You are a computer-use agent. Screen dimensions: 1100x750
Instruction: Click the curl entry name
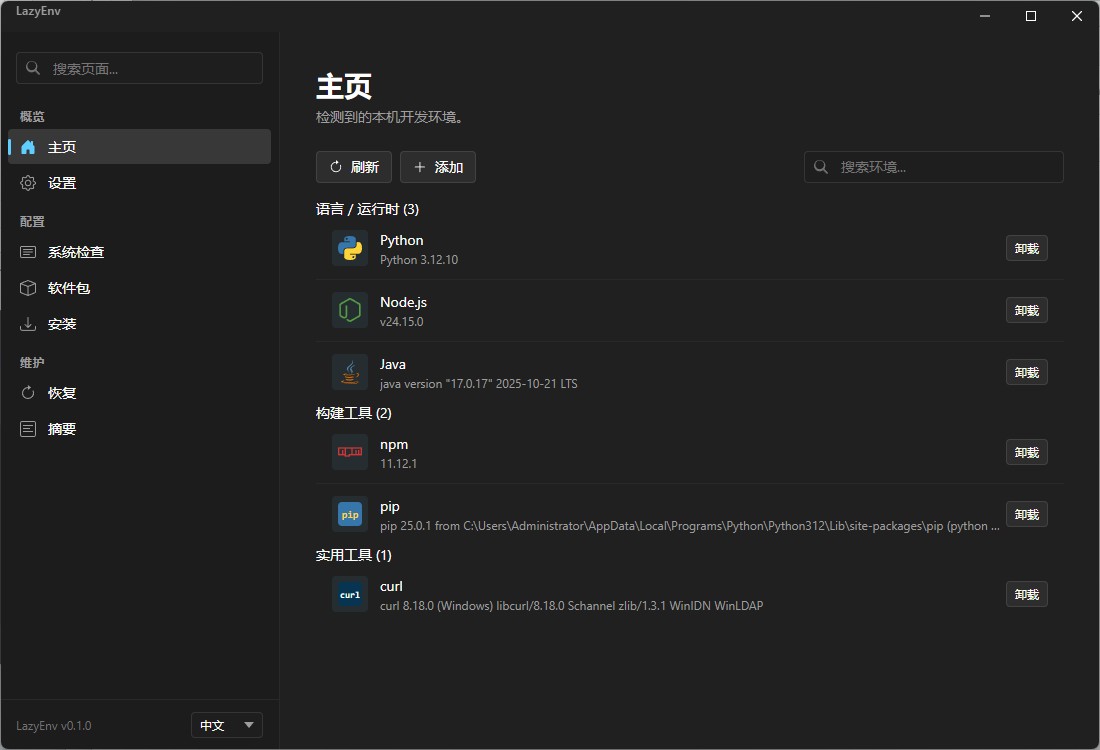391,586
